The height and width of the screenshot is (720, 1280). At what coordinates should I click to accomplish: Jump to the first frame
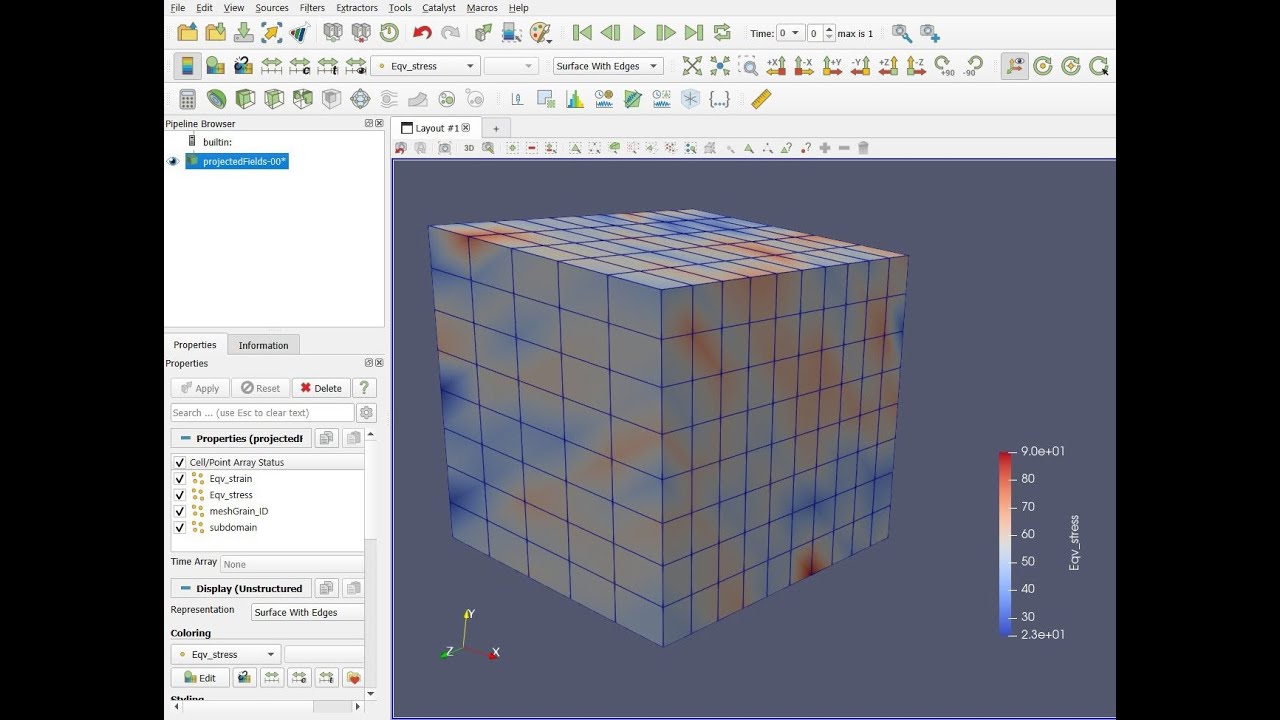click(x=582, y=33)
